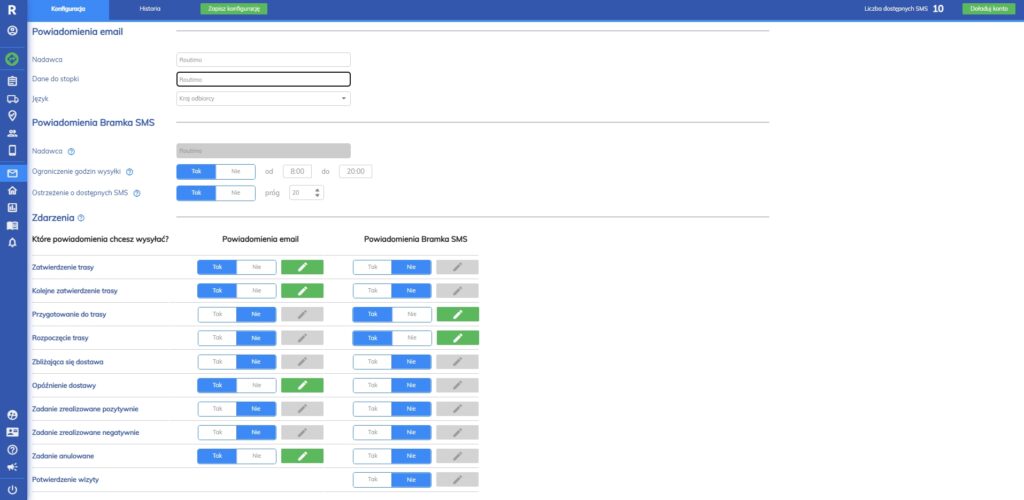Set Ograniczenie godzin wysyłki to Nie
This screenshot has width=1024, height=500.
[x=235, y=171]
